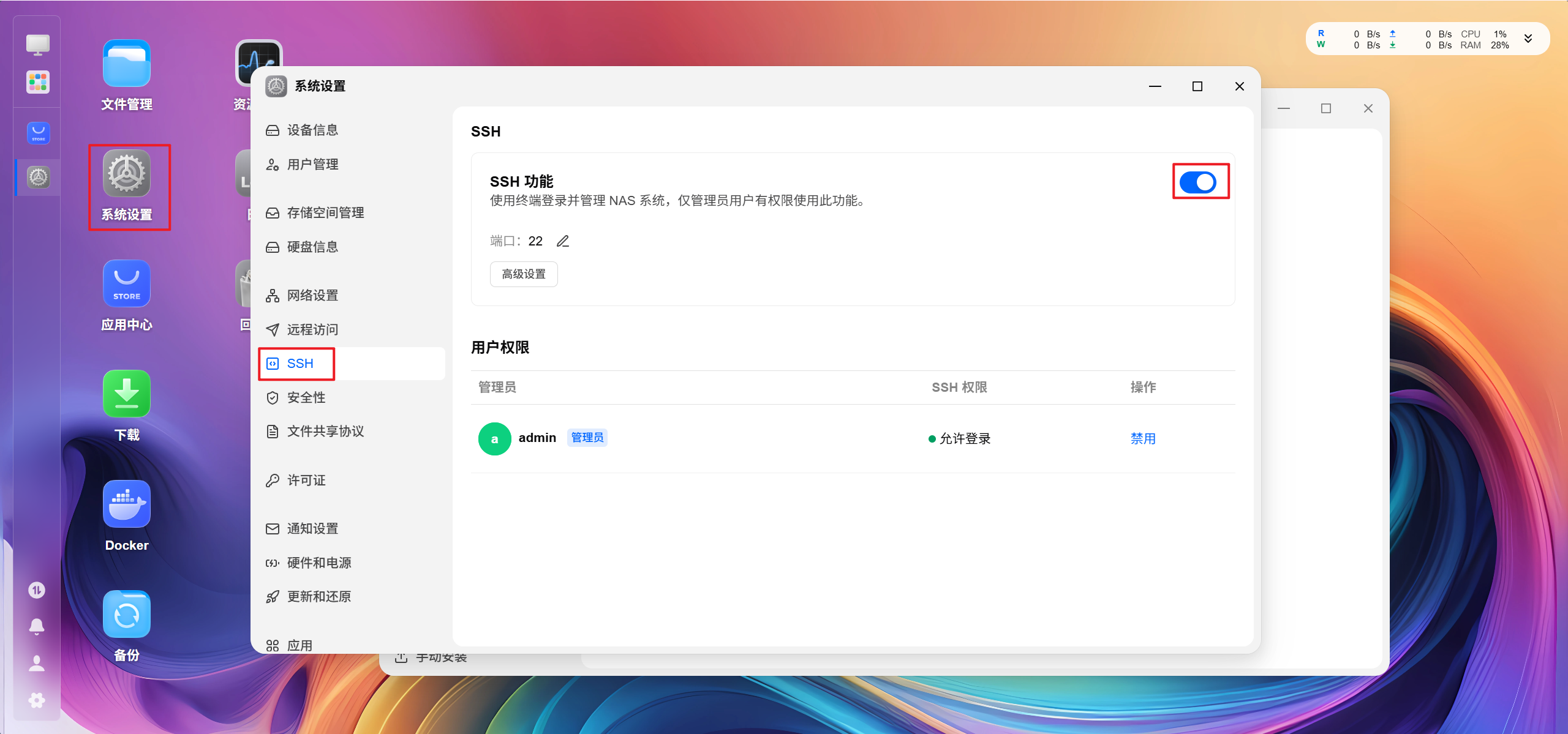Close the 系统设置 window
Viewport: 1568px width, 734px height.
(1240, 86)
